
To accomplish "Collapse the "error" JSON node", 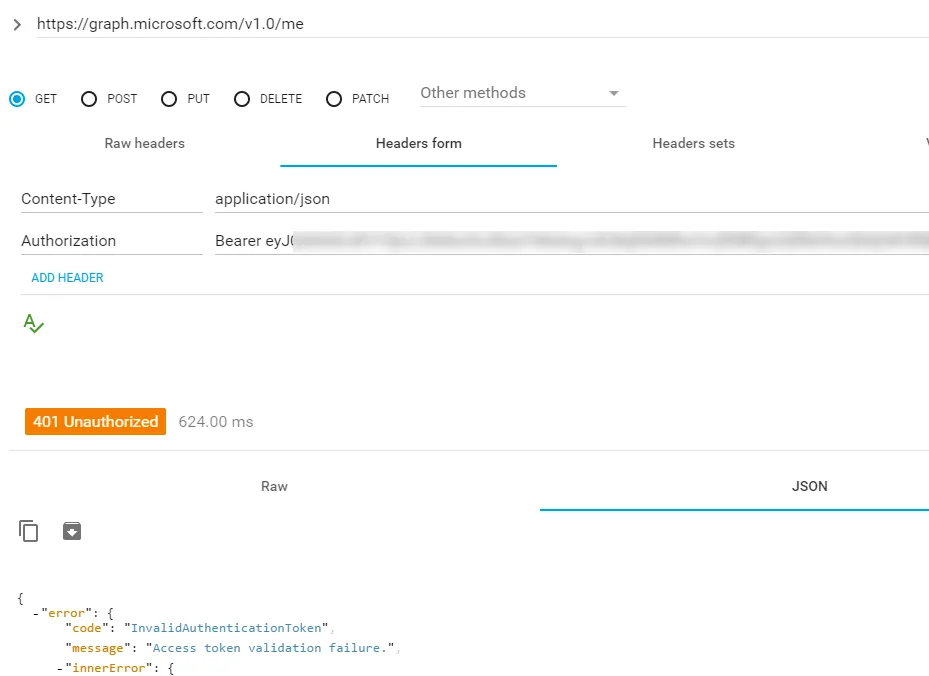I will pos(36,613).
